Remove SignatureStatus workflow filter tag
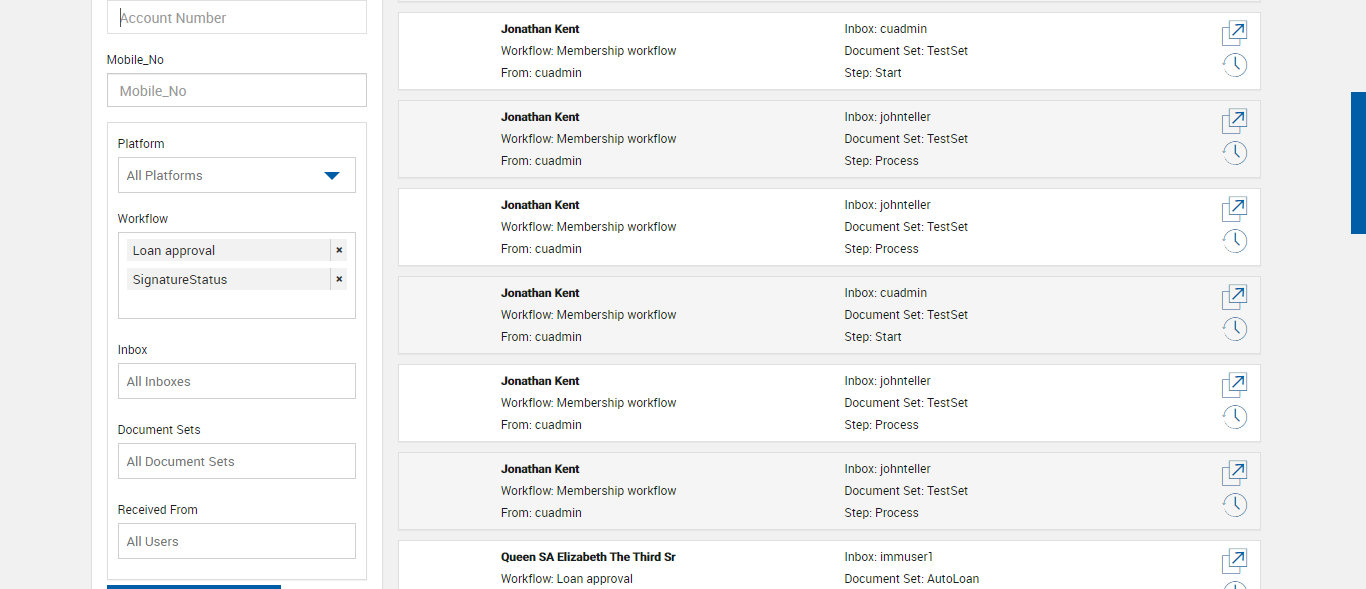This screenshot has height=589, width=1366. click(x=339, y=279)
